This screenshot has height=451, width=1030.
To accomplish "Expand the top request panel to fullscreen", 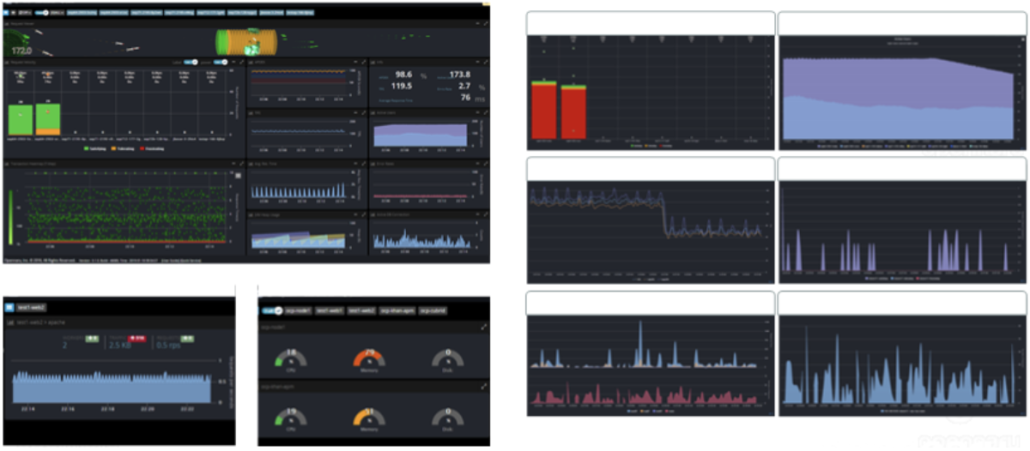I will click(x=486, y=22).
